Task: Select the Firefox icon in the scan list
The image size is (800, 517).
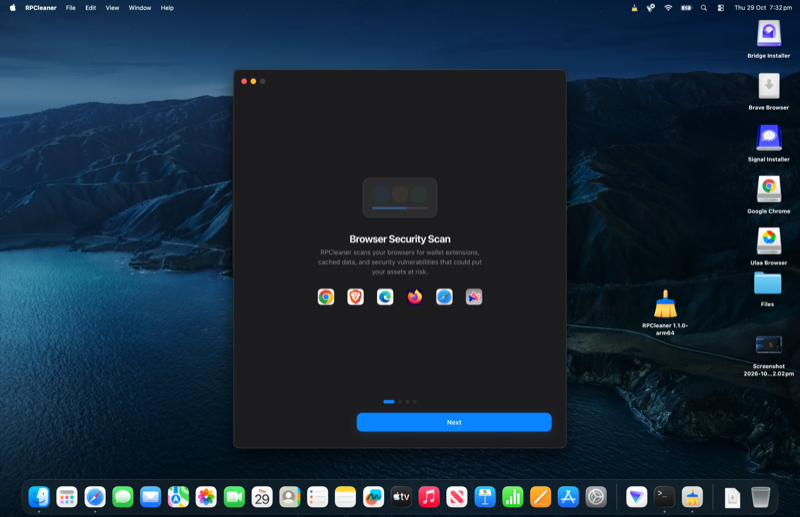Action: click(415, 297)
